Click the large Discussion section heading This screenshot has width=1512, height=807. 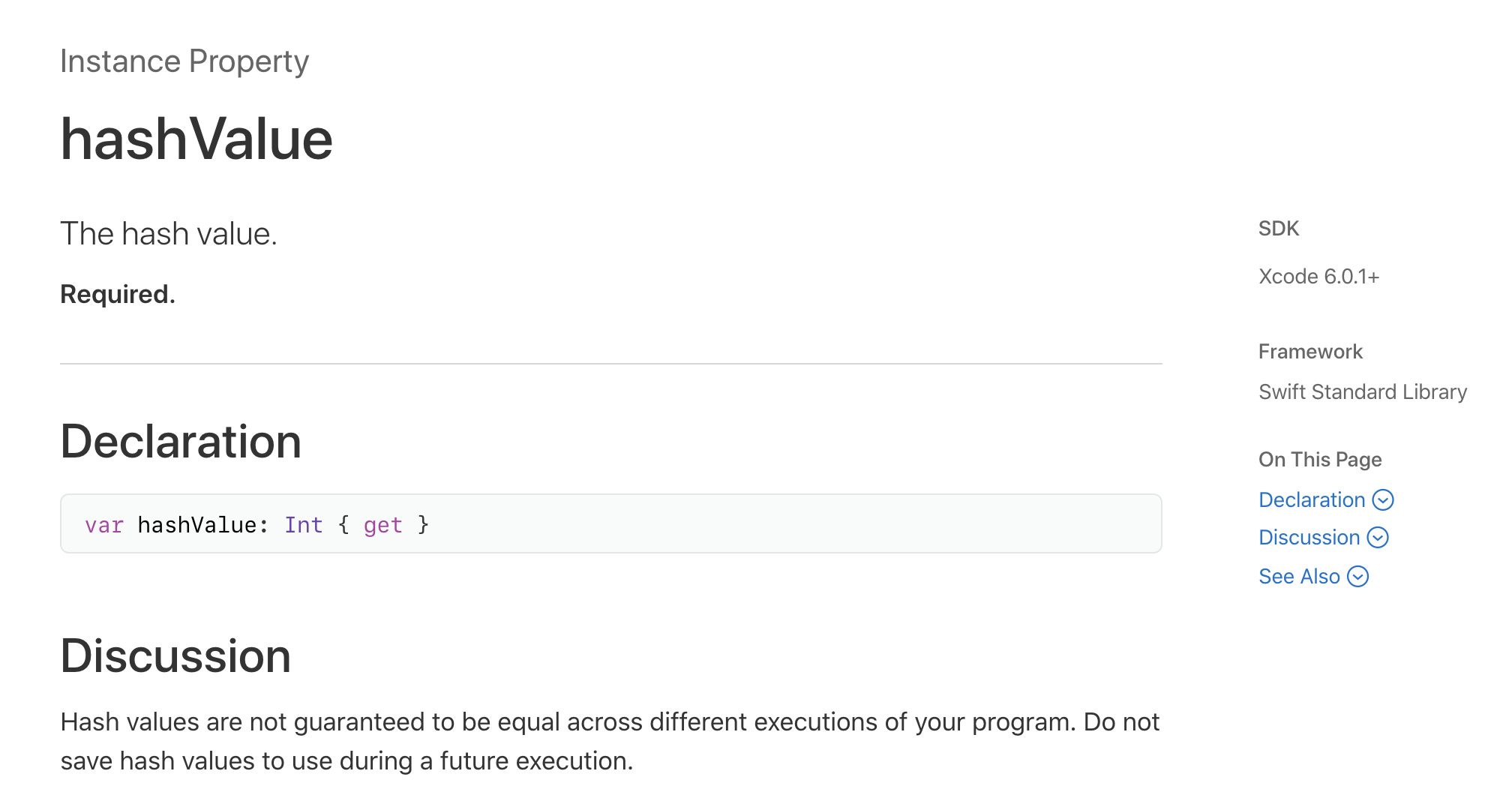tap(175, 656)
